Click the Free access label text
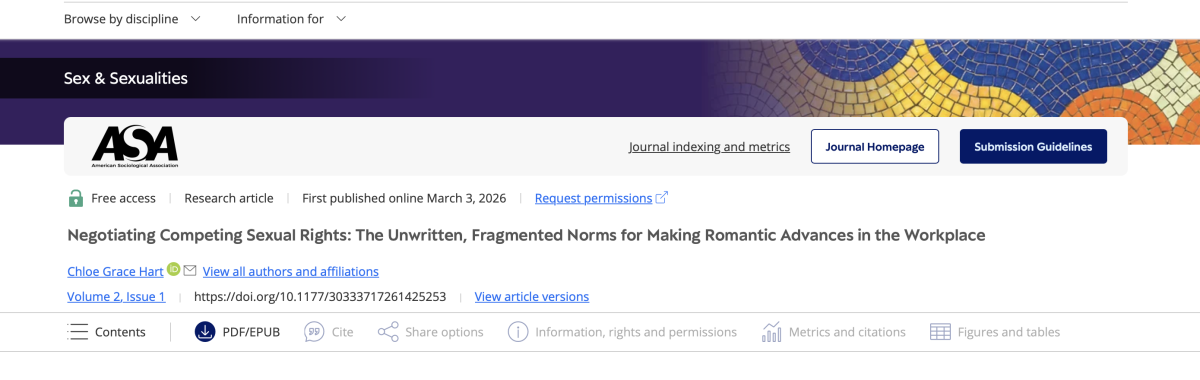Screen dimensions: 1200x380 coord(124,198)
